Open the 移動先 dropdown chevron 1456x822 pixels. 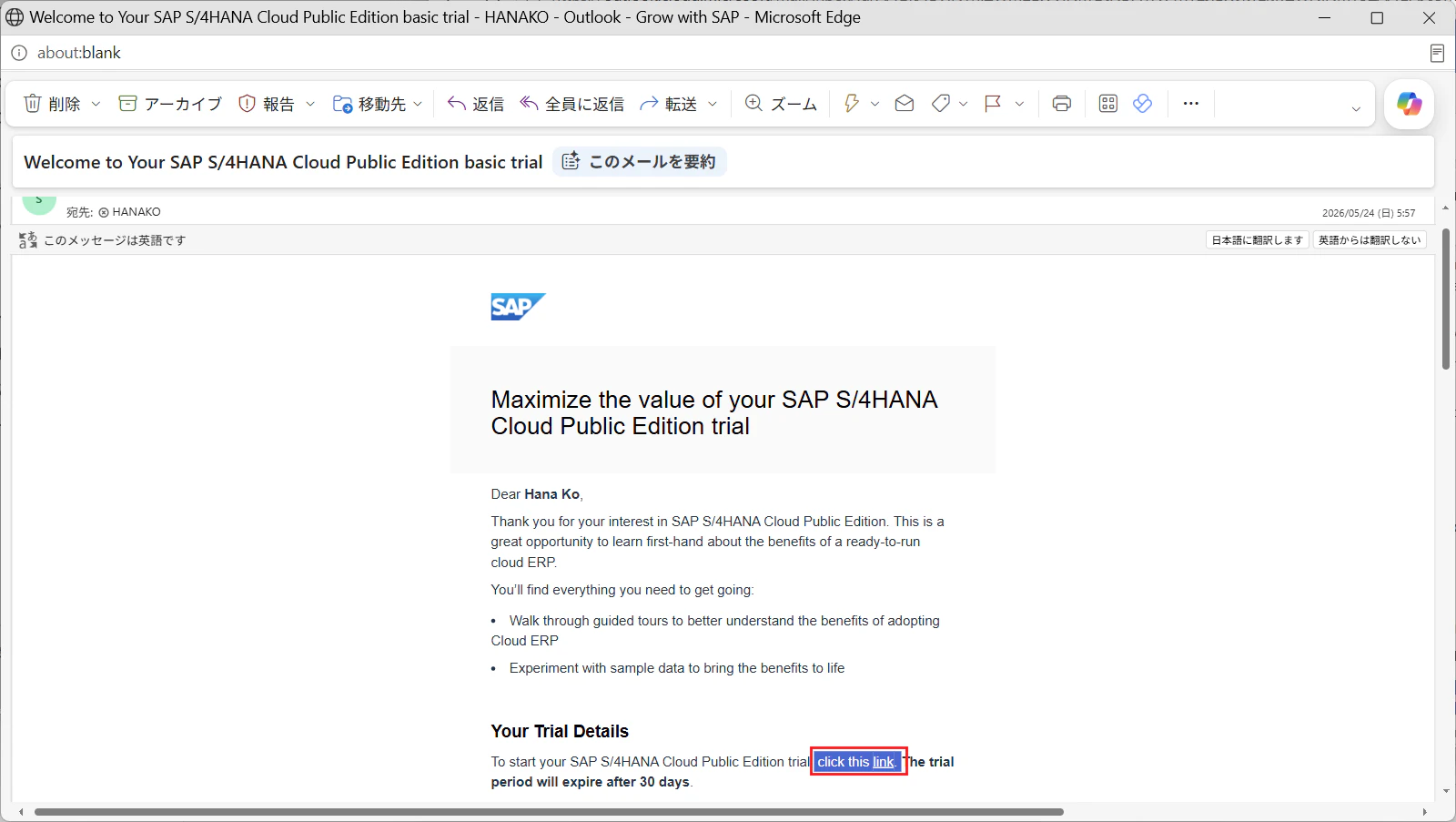click(x=418, y=104)
